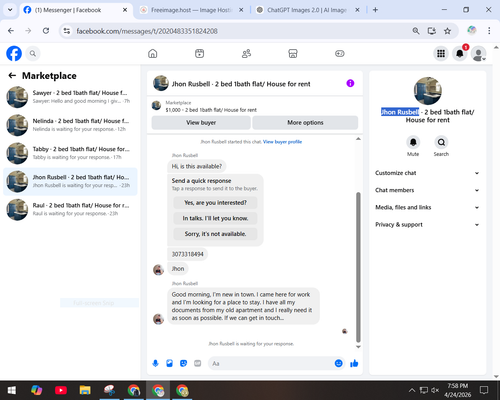Image resolution: width=500 pixels, height=400 pixels.
Task: Open Tabby conversation in chat list
Action: click(x=70, y=153)
